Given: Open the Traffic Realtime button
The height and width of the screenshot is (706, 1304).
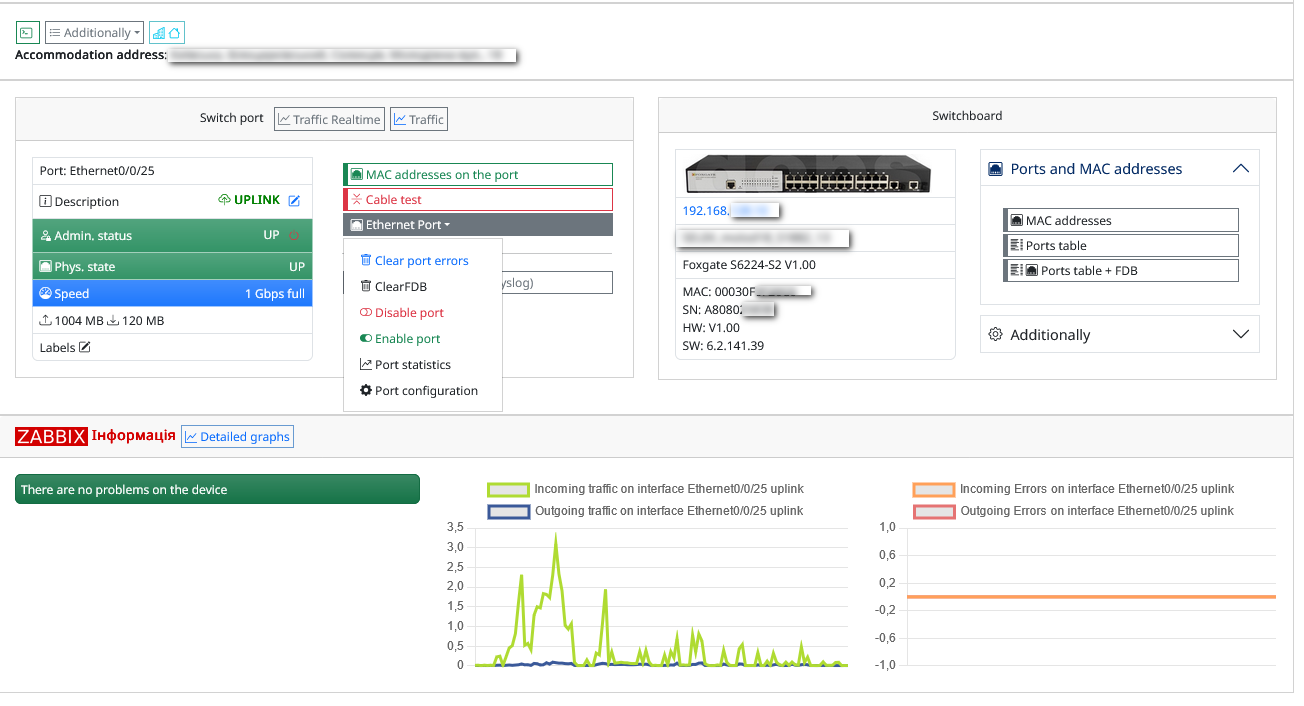Looking at the screenshot, I should pos(329,119).
